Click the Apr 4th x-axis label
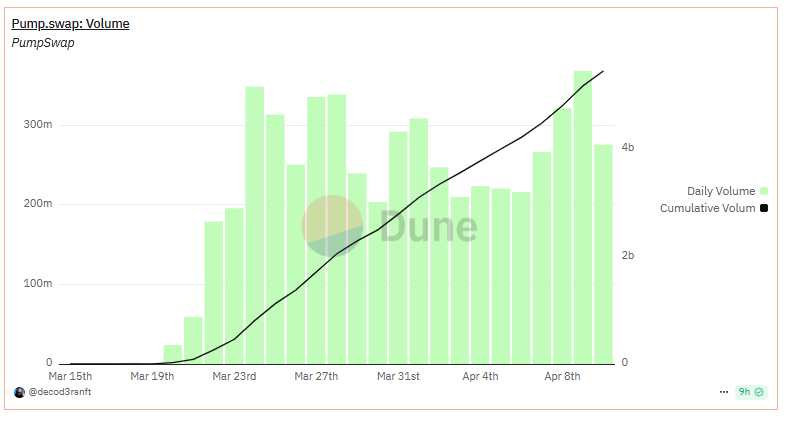 tap(481, 377)
